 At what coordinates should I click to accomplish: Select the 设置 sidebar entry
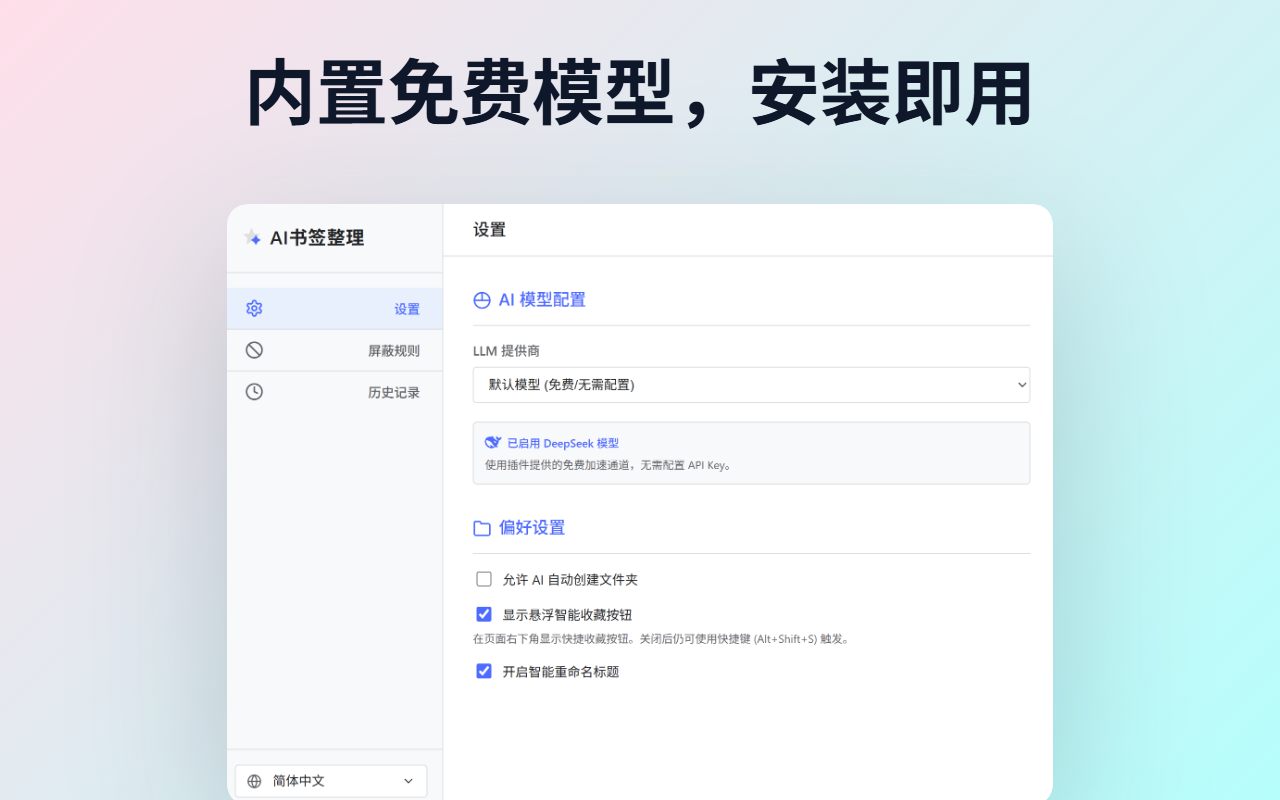[x=407, y=308]
